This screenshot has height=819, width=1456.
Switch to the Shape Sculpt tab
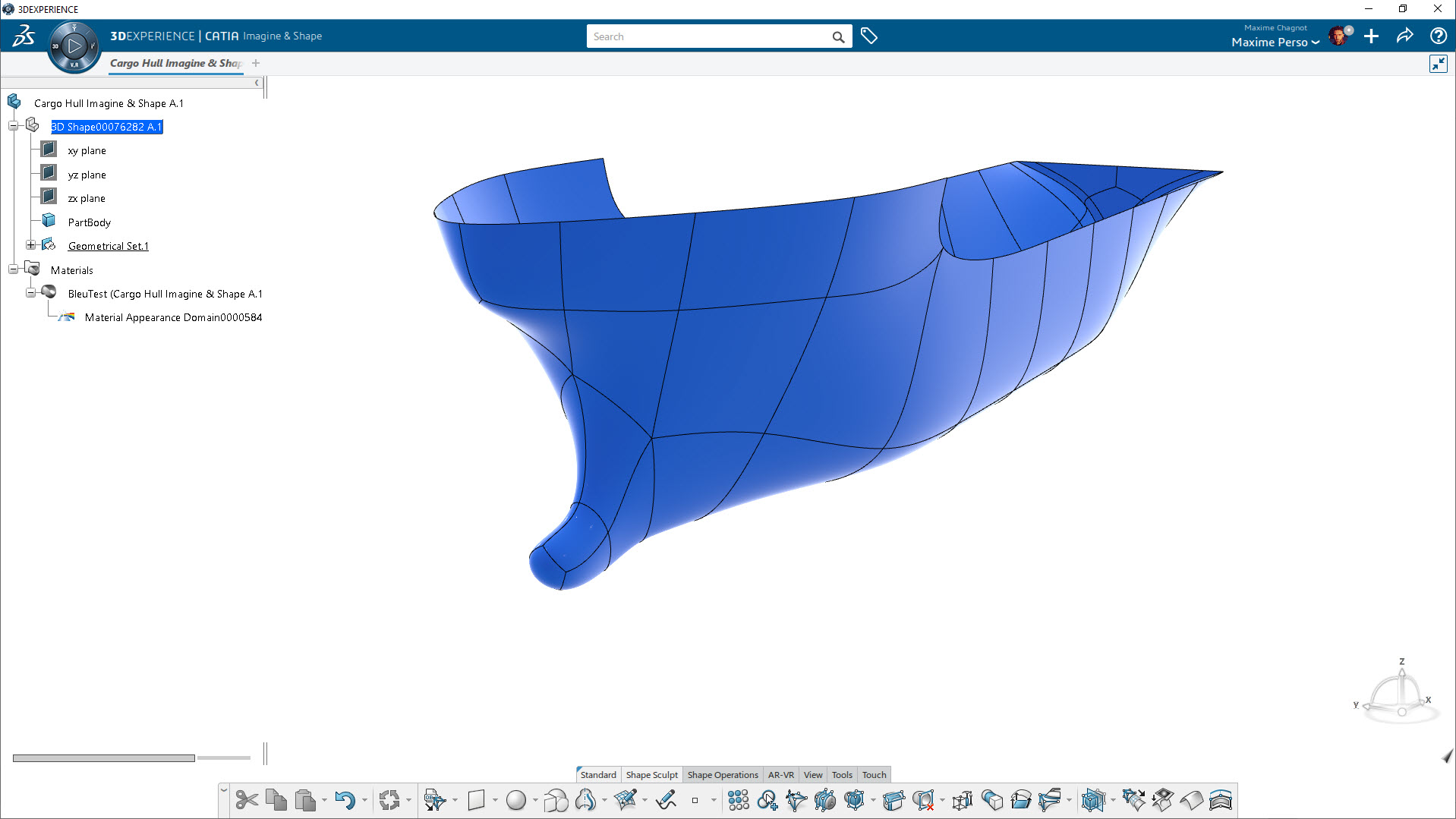[651, 775]
